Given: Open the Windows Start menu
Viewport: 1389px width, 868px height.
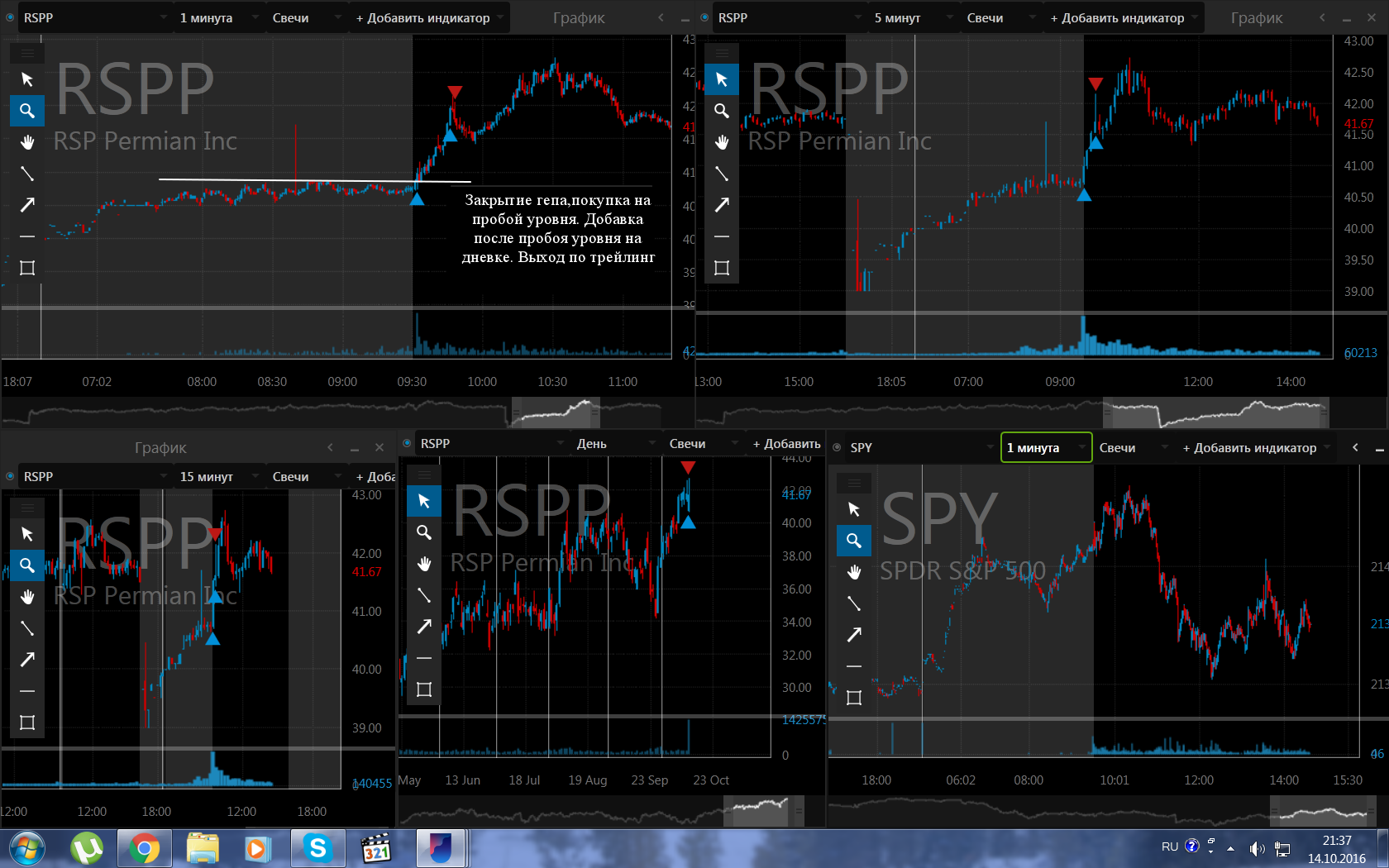Looking at the screenshot, I should (x=27, y=848).
